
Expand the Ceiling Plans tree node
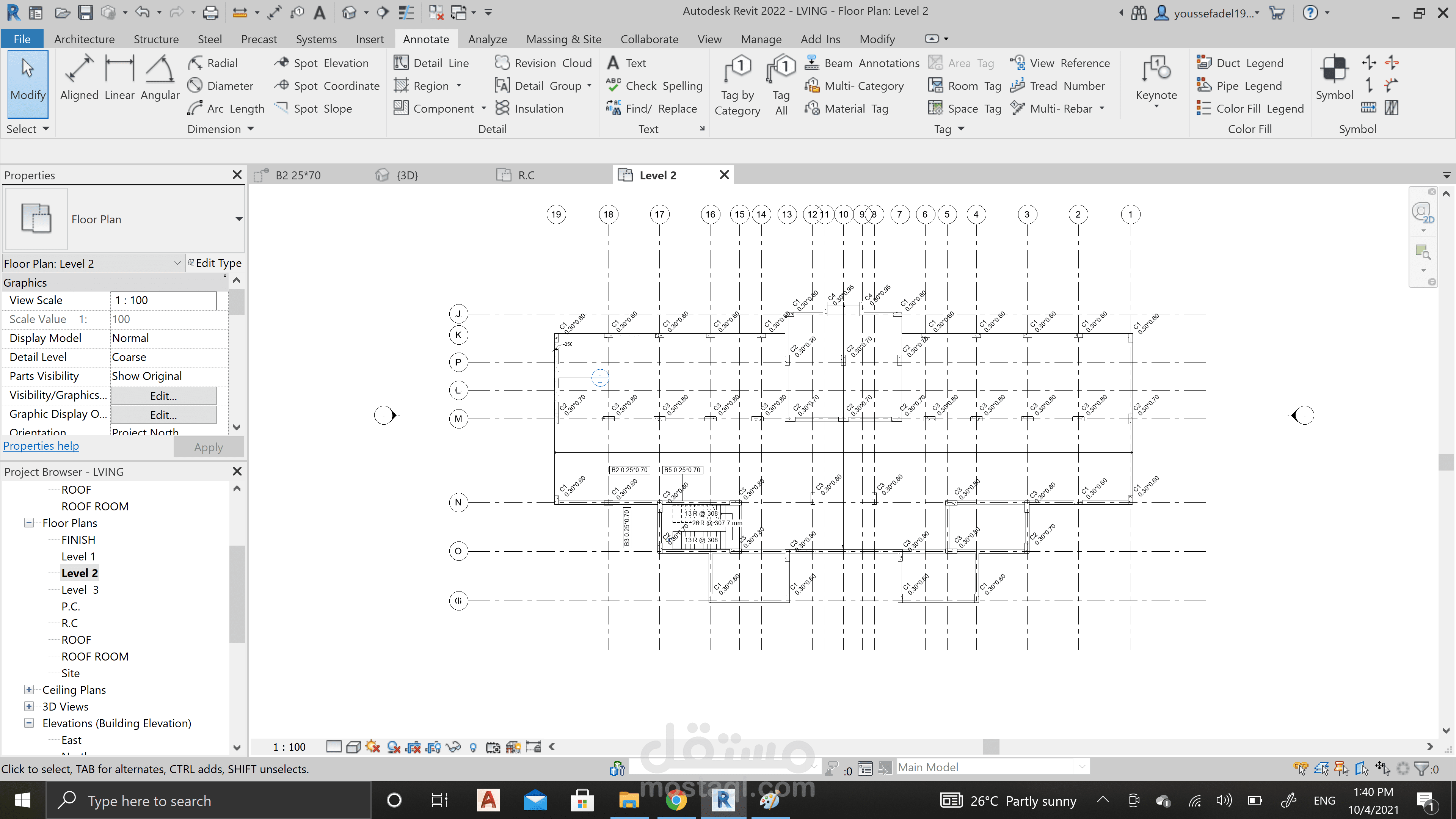29,690
